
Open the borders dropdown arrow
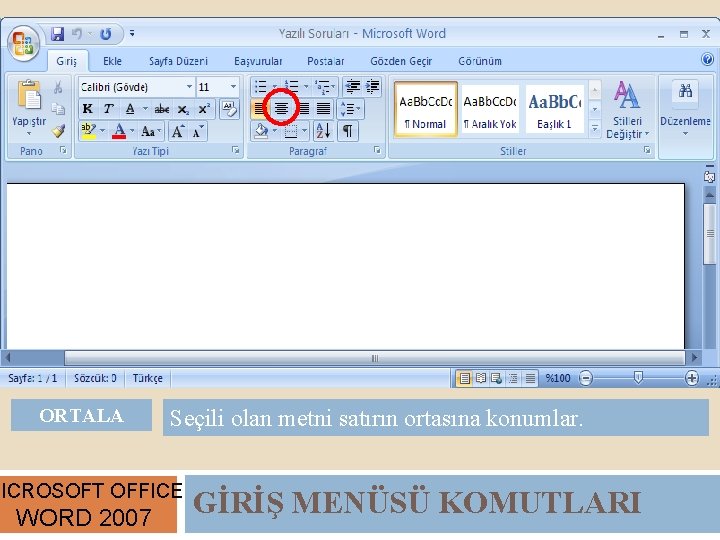[304, 131]
